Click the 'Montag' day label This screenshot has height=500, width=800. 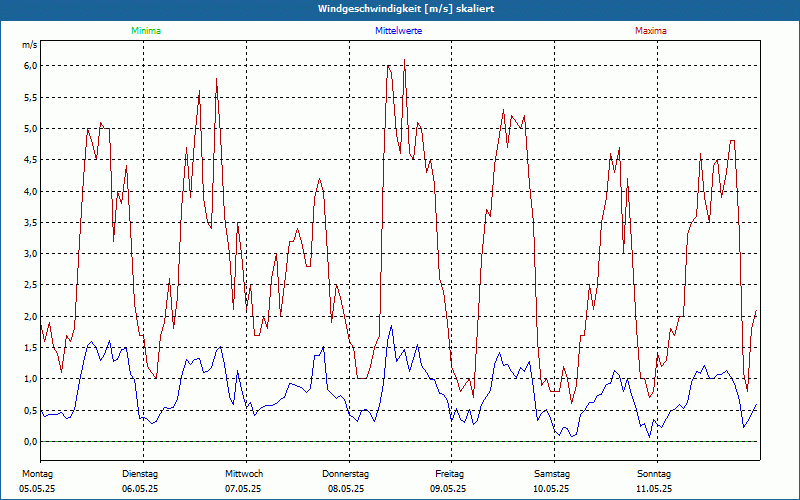pos(37,474)
